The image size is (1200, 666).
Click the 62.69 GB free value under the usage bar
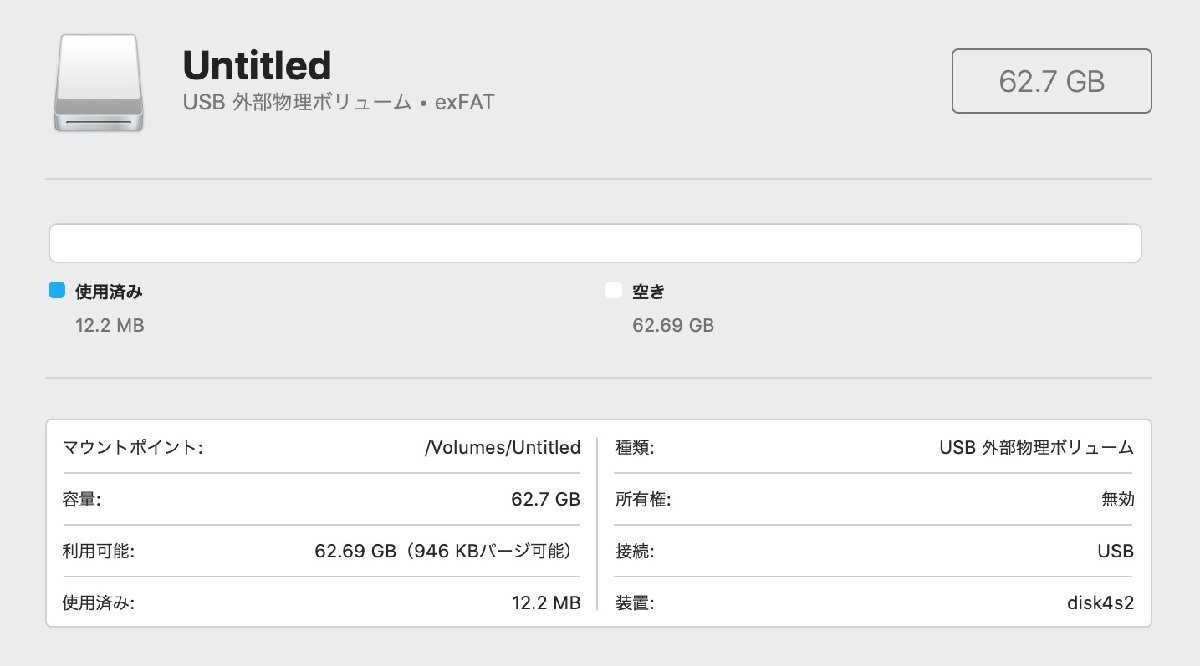(x=673, y=325)
